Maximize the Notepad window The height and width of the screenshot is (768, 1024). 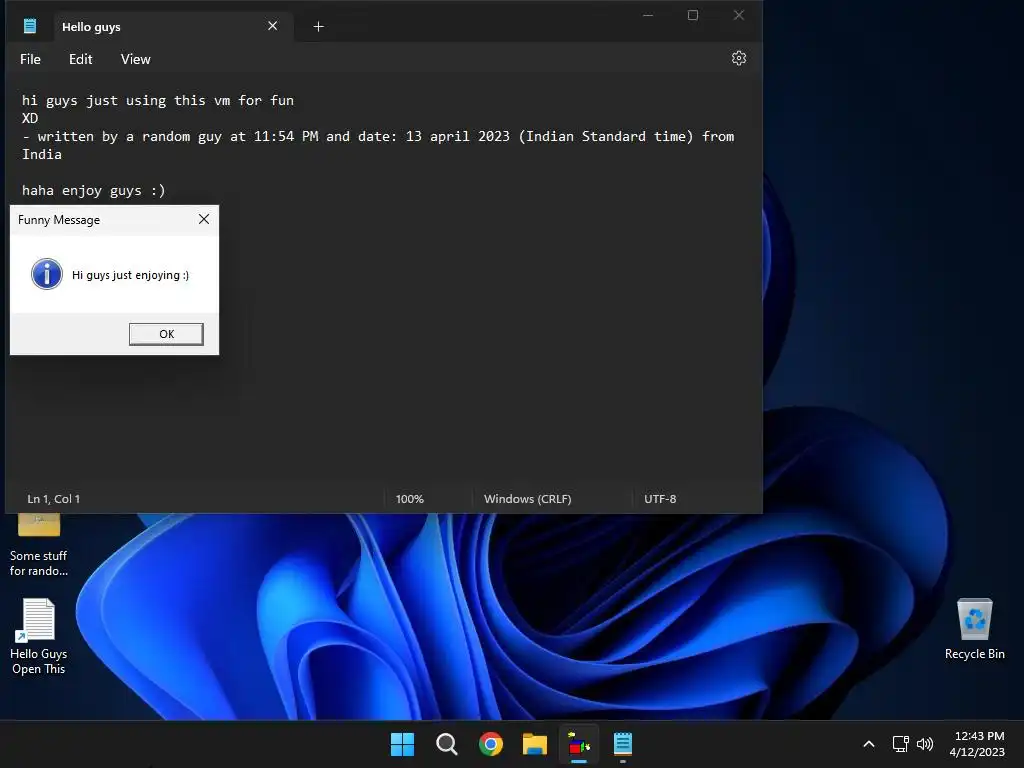[693, 15]
